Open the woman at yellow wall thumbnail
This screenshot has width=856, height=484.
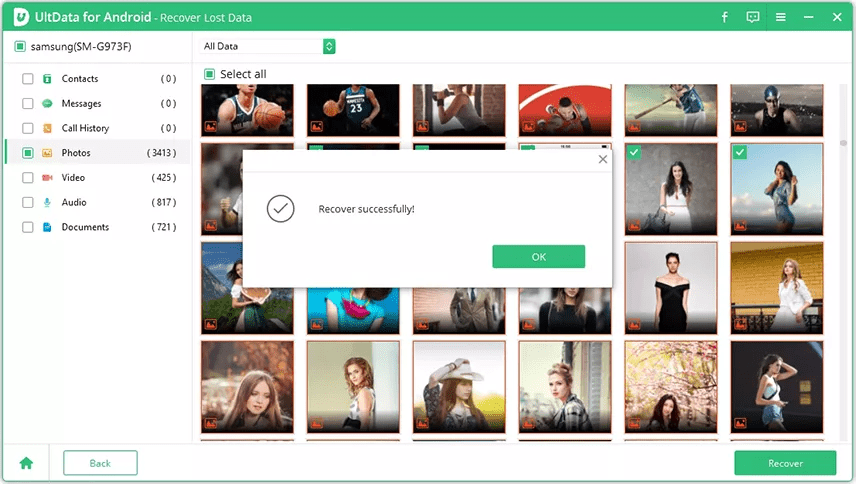click(777, 288)
